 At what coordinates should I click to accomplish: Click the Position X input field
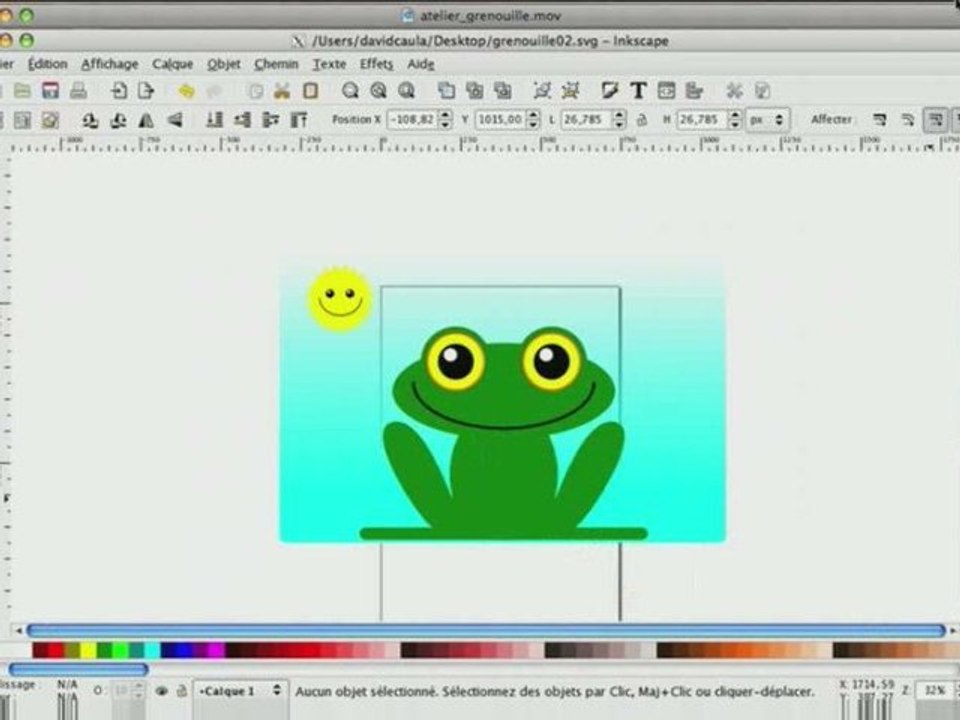[x=413, y=119]
